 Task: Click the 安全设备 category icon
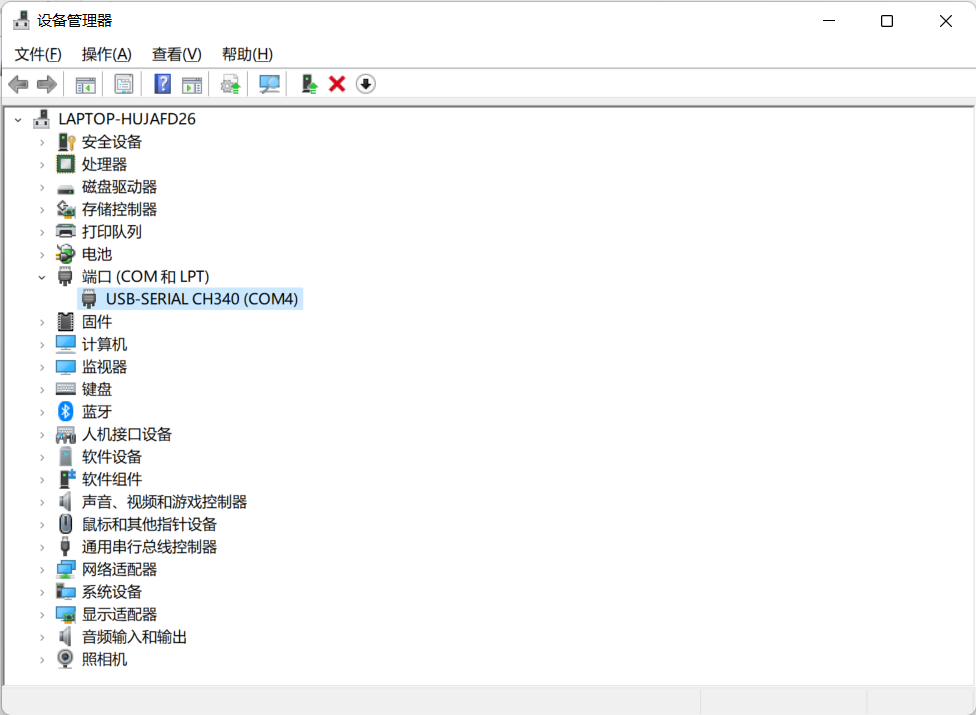[65, 142]
